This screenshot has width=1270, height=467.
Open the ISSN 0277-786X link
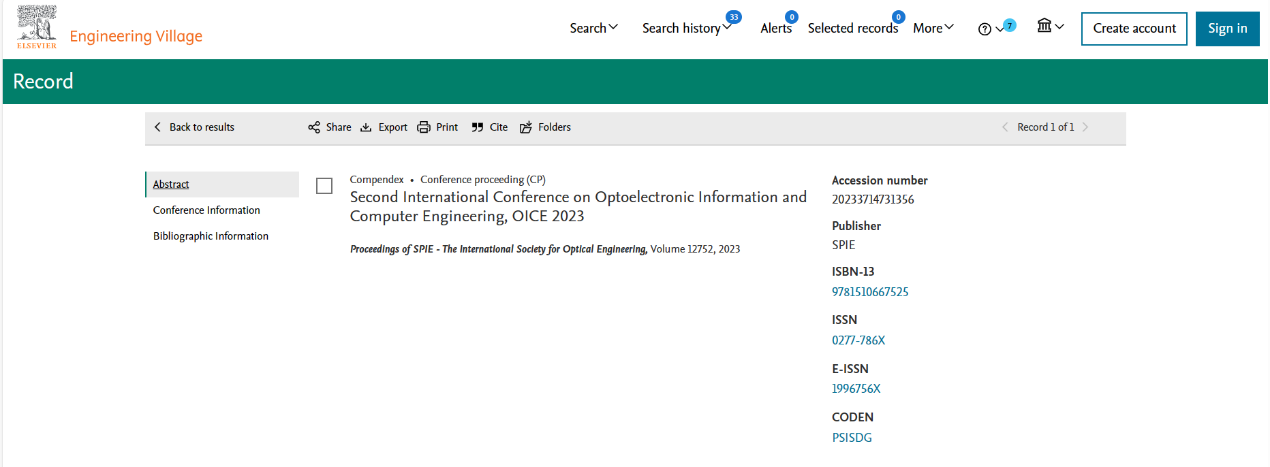pos(858,340)
